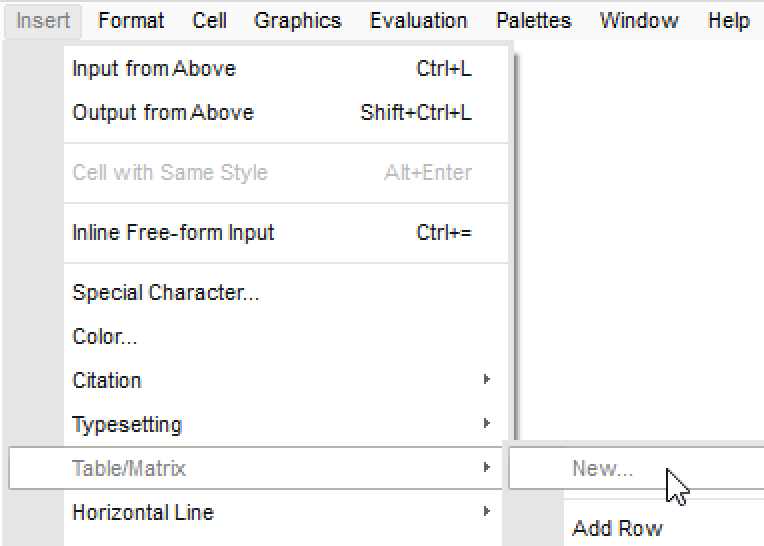Insert an Inline Free-form Input

pos(173,233)
